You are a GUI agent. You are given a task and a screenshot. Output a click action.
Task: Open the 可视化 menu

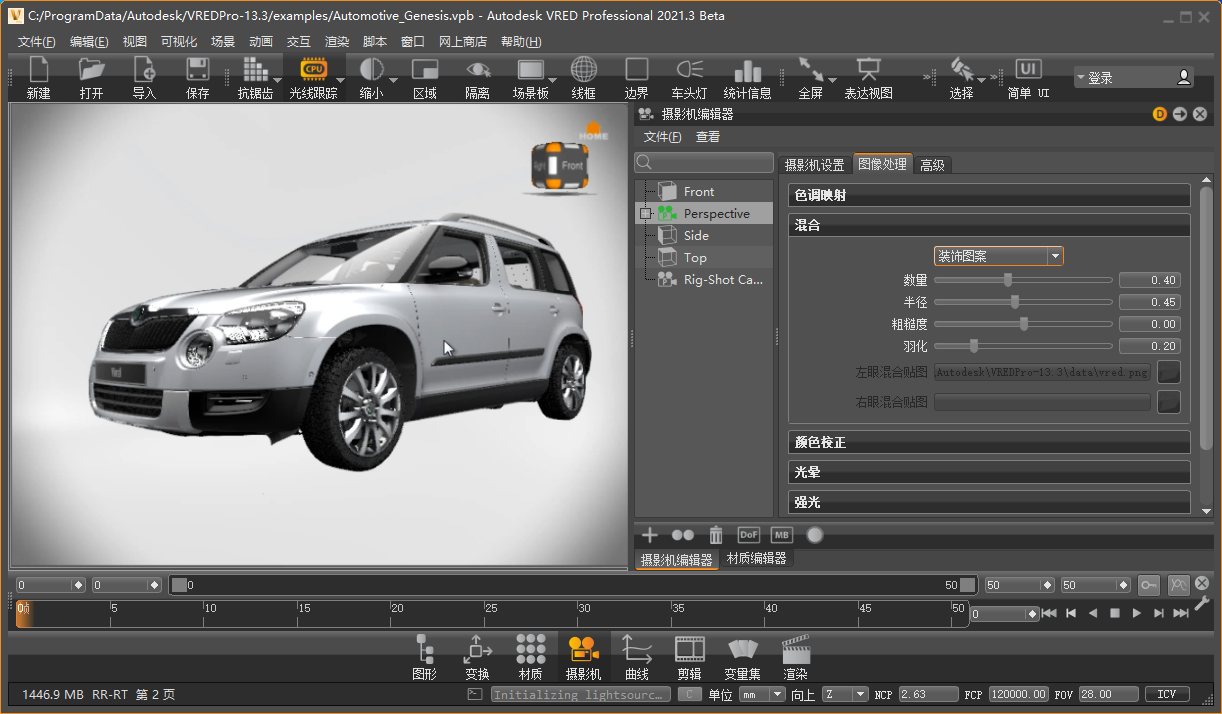(x=179, y=41)
